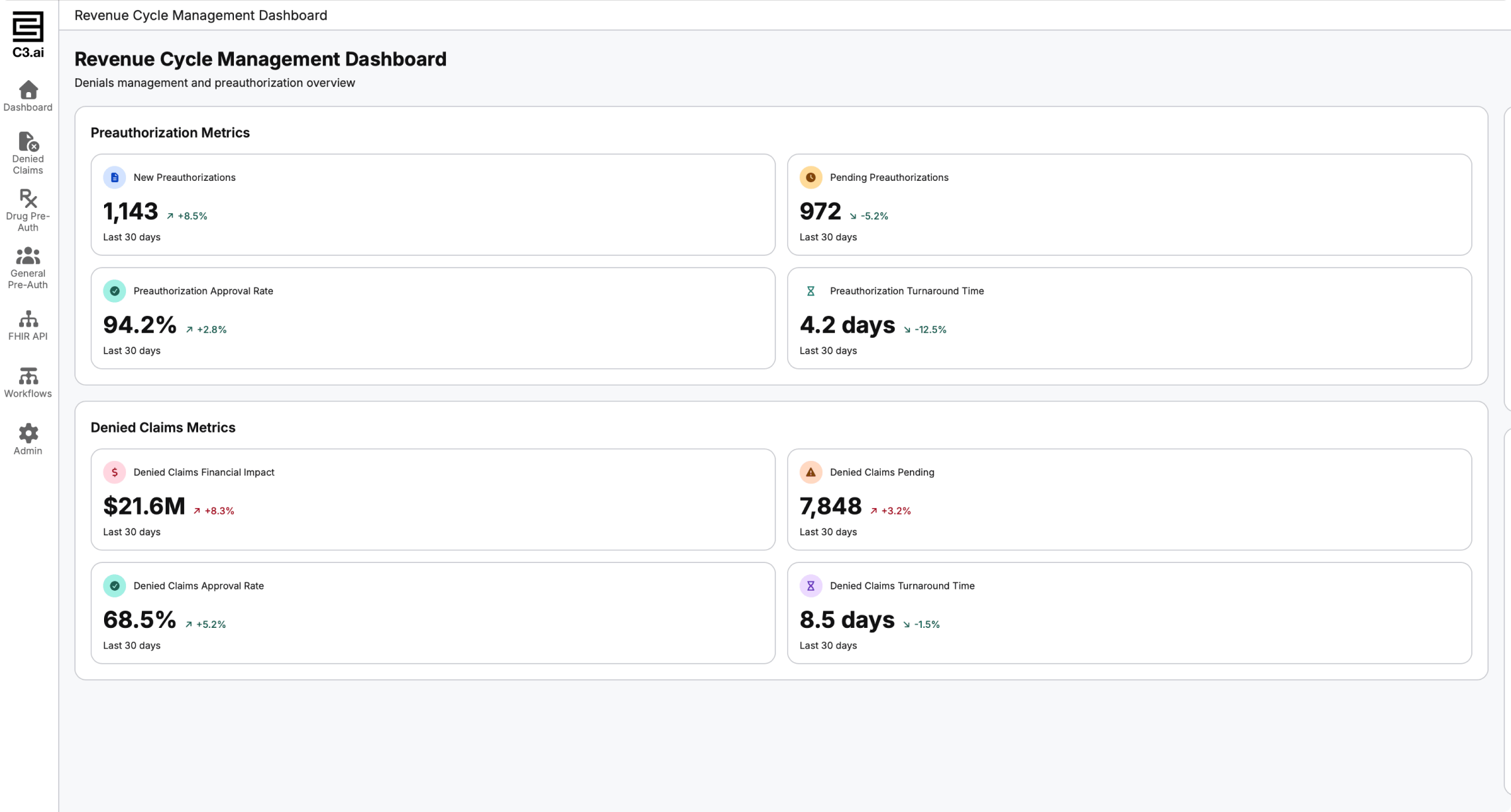Click the Preauthorization Turnaround Time label
The image size is (1511, 812).
pos(907,291)
